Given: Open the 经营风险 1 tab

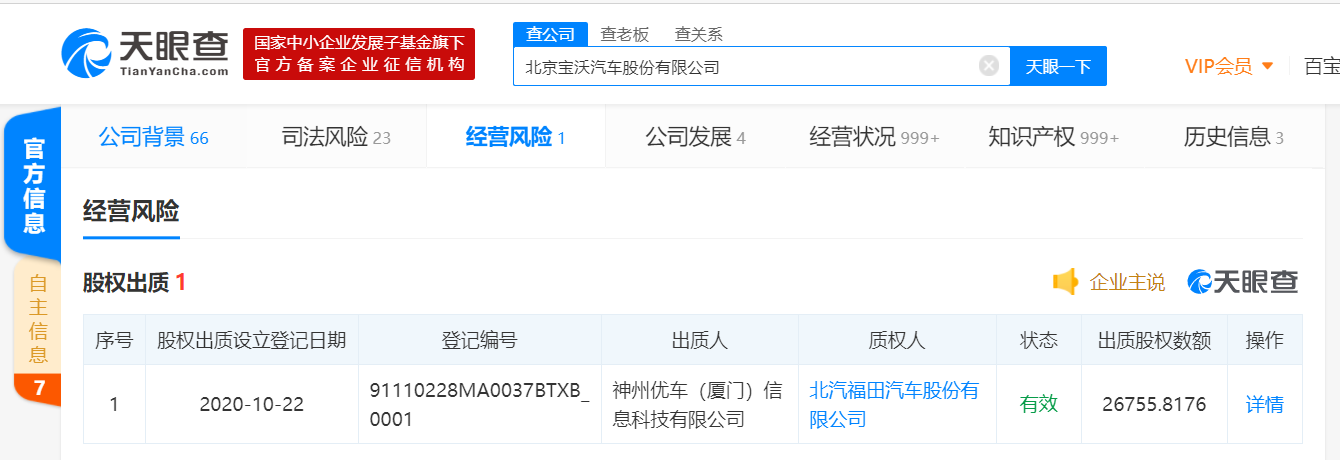Looking at the screenshot, I should [x=516, y=137].
